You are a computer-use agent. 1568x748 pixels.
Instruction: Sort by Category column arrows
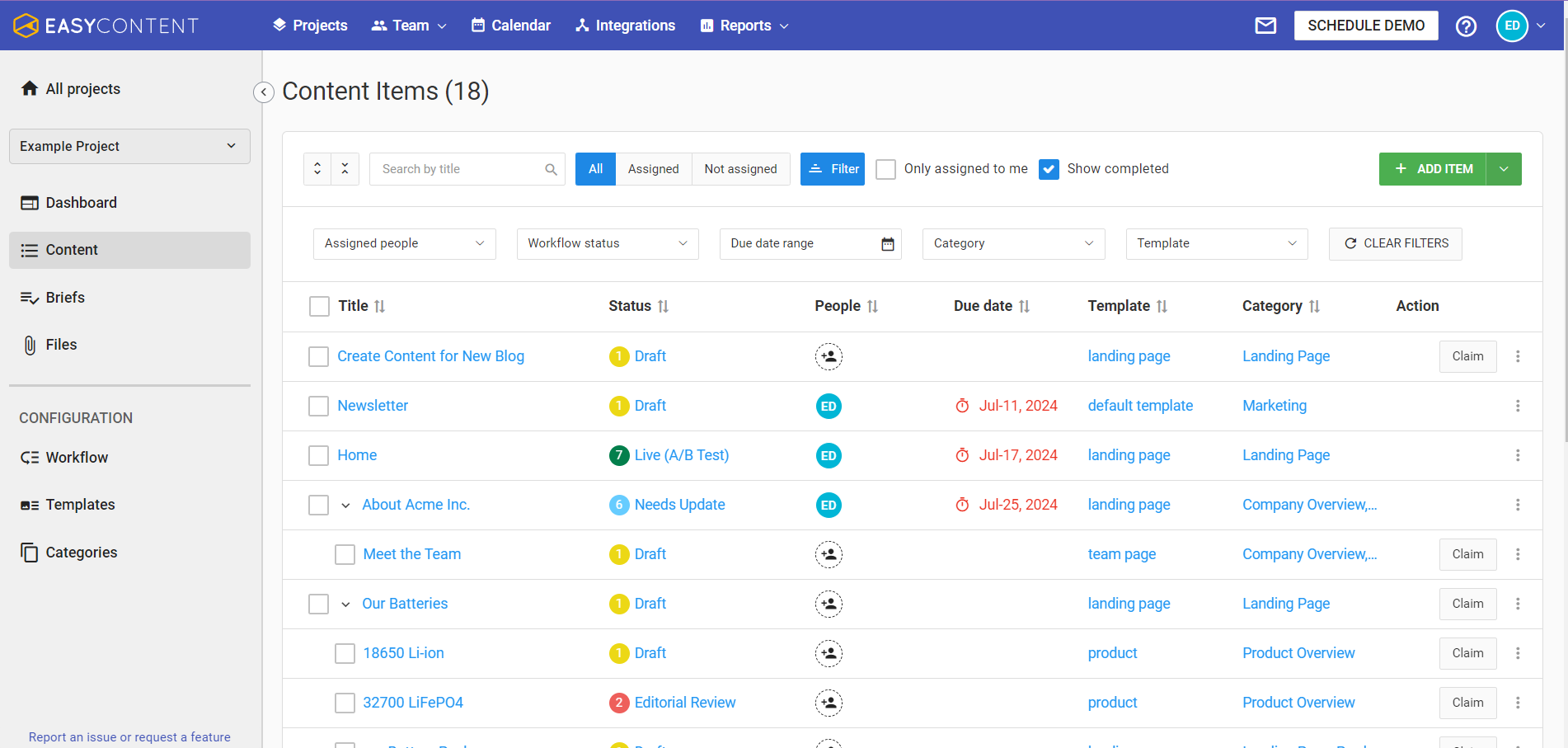(x=1314, y=306)
